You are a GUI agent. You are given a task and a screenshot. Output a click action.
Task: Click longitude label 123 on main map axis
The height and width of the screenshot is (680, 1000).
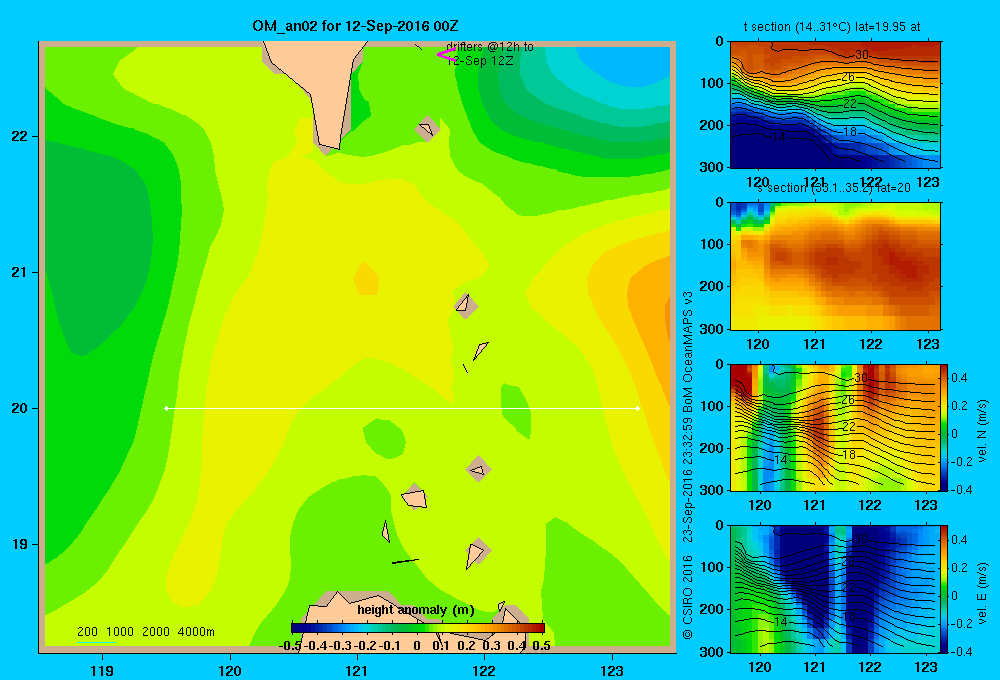point(612,670)
